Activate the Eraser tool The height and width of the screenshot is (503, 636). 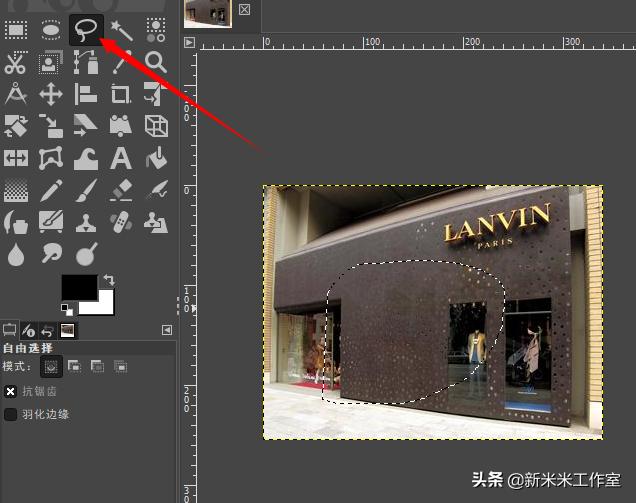click(x=121, y=190)
